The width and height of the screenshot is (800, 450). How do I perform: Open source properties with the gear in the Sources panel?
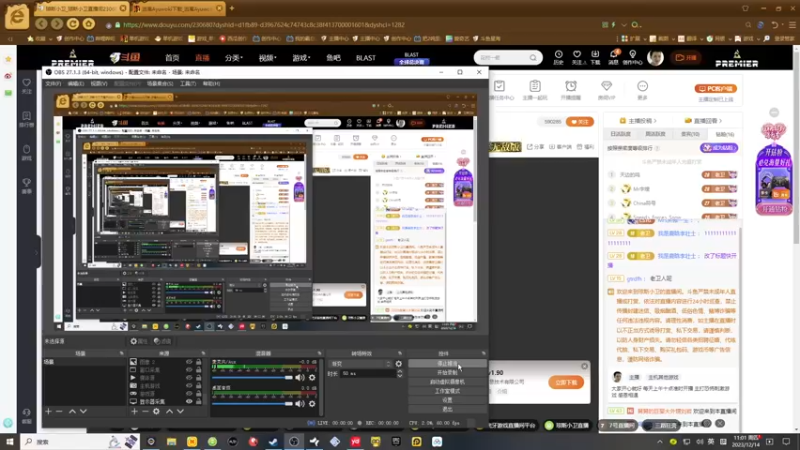(156, 411)
